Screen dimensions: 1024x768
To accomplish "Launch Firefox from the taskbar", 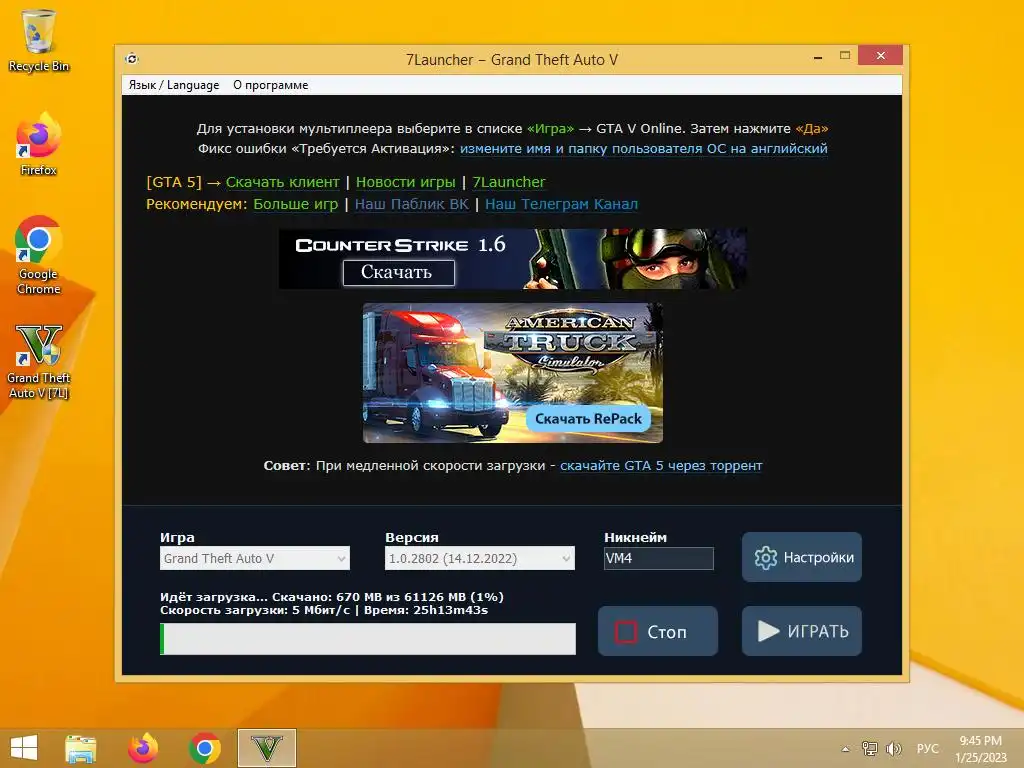I will [x=142, y=748].
